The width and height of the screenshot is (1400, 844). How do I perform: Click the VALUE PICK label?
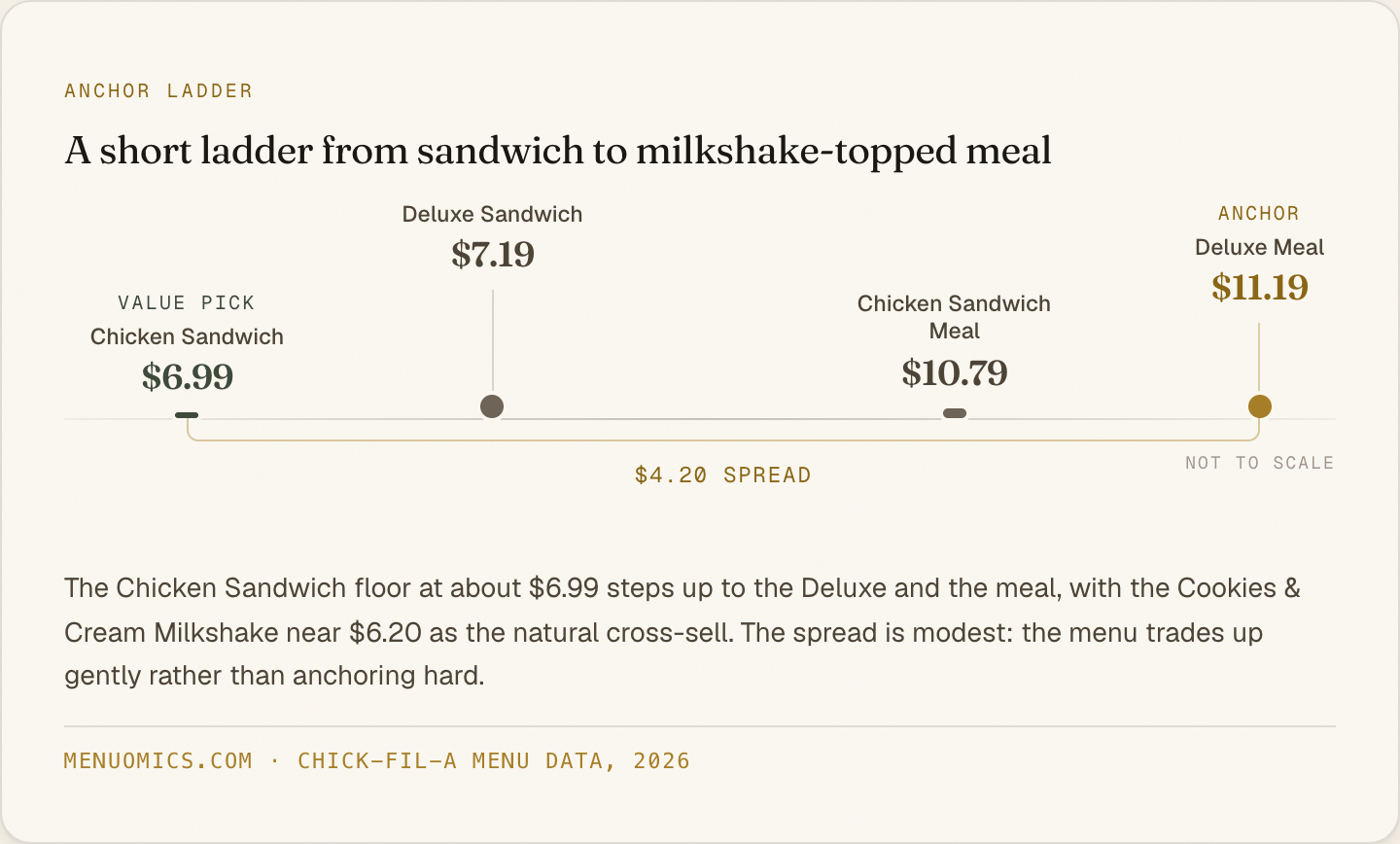pos(187,302)
